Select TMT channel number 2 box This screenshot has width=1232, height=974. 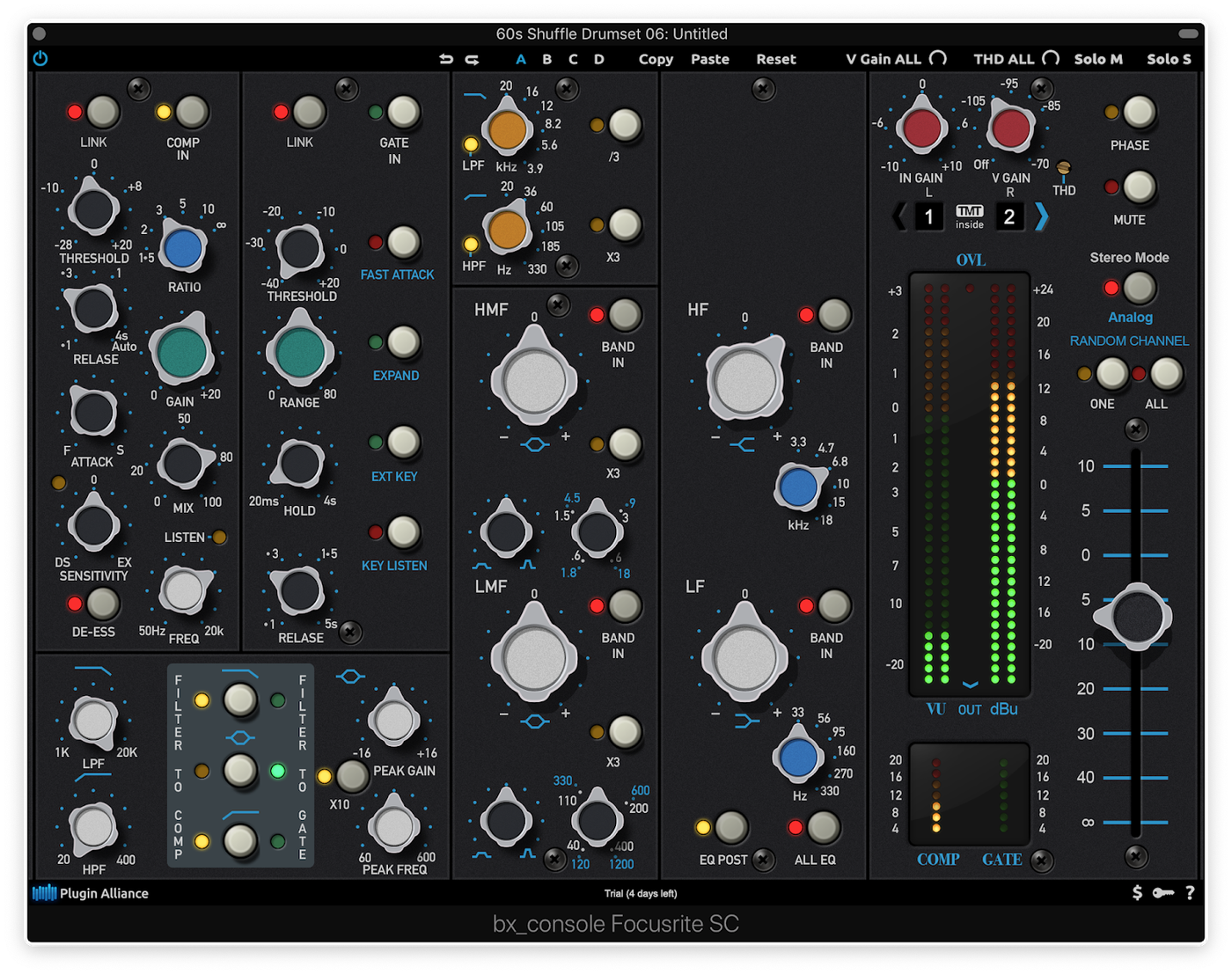(1009, 216)
